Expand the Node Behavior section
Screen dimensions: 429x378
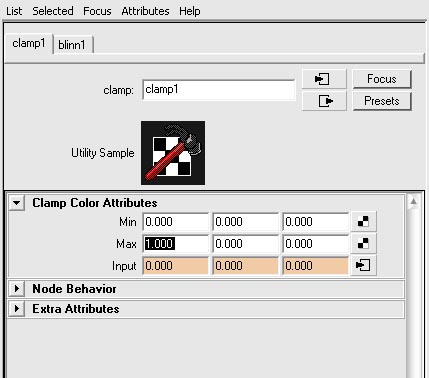pos(17,289)
